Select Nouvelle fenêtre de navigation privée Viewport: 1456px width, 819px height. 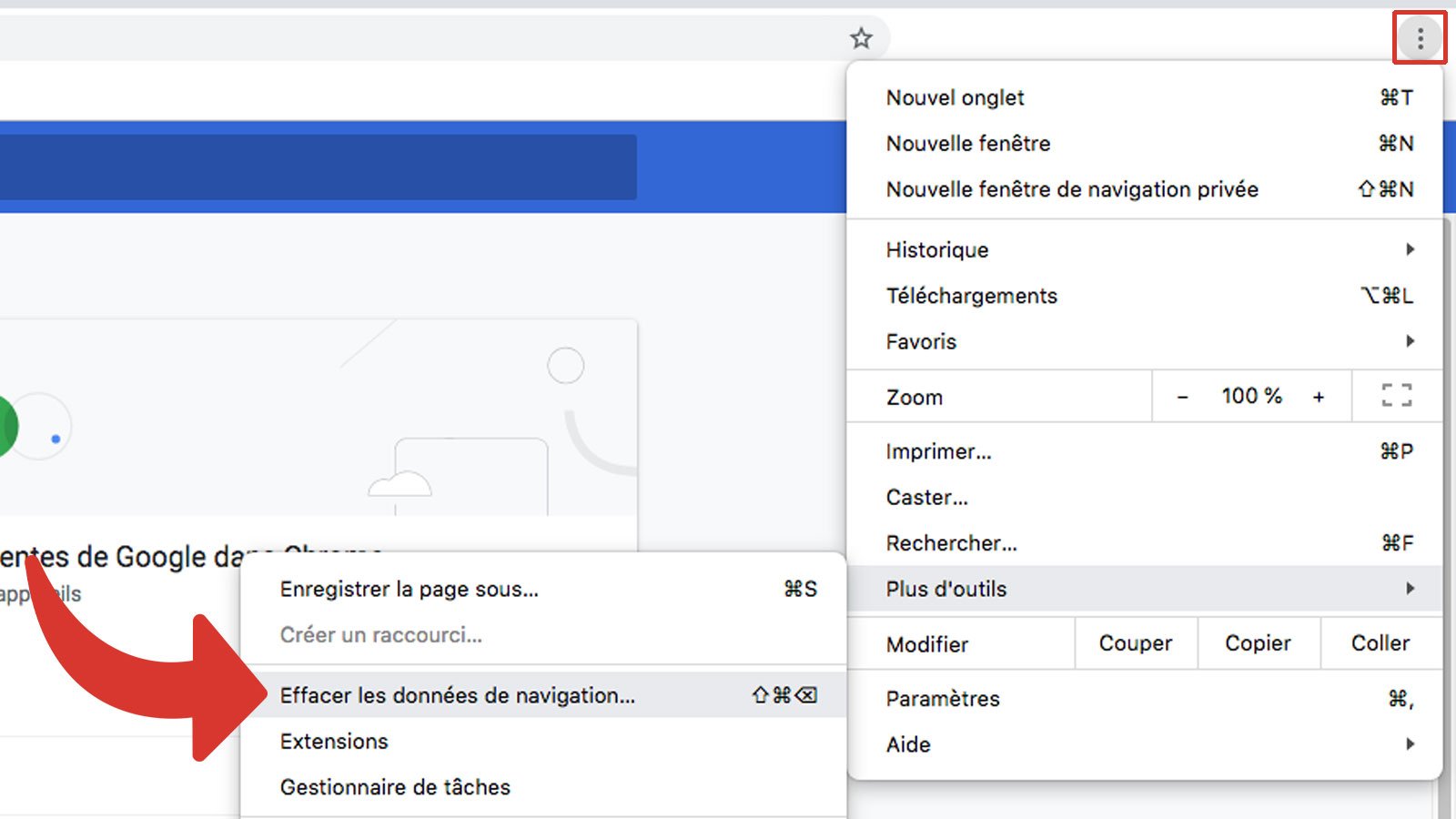point(1072,189)
